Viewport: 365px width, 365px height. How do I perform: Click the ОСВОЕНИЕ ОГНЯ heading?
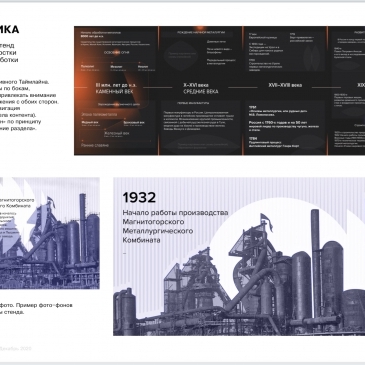coord(117,53)
